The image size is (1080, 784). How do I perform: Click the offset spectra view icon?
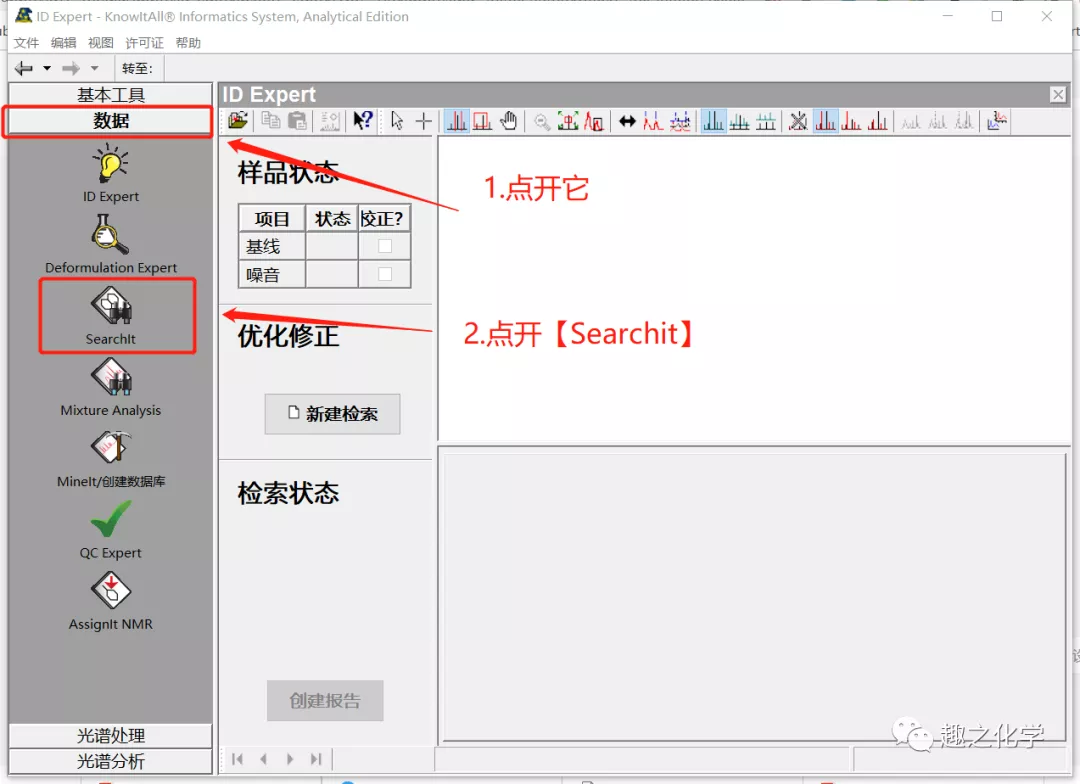[739, 121]
